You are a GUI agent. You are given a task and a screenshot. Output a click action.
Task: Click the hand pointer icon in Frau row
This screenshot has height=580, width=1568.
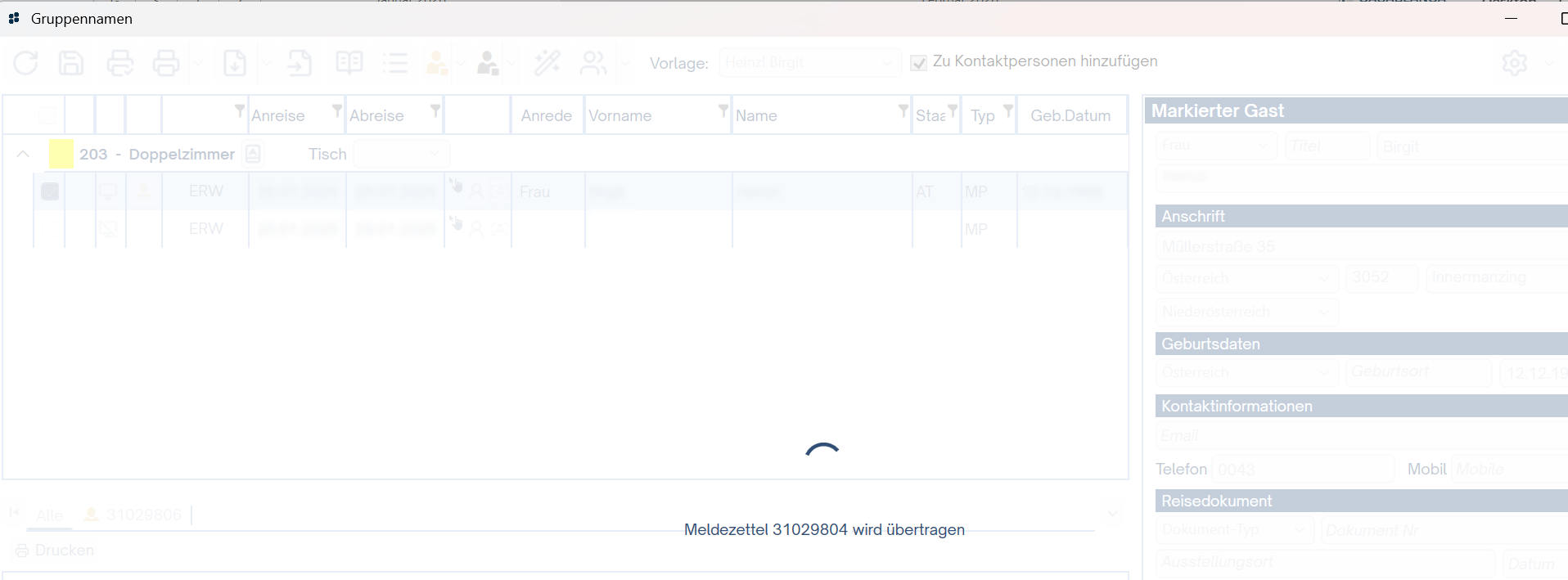(x=456, y=186)
